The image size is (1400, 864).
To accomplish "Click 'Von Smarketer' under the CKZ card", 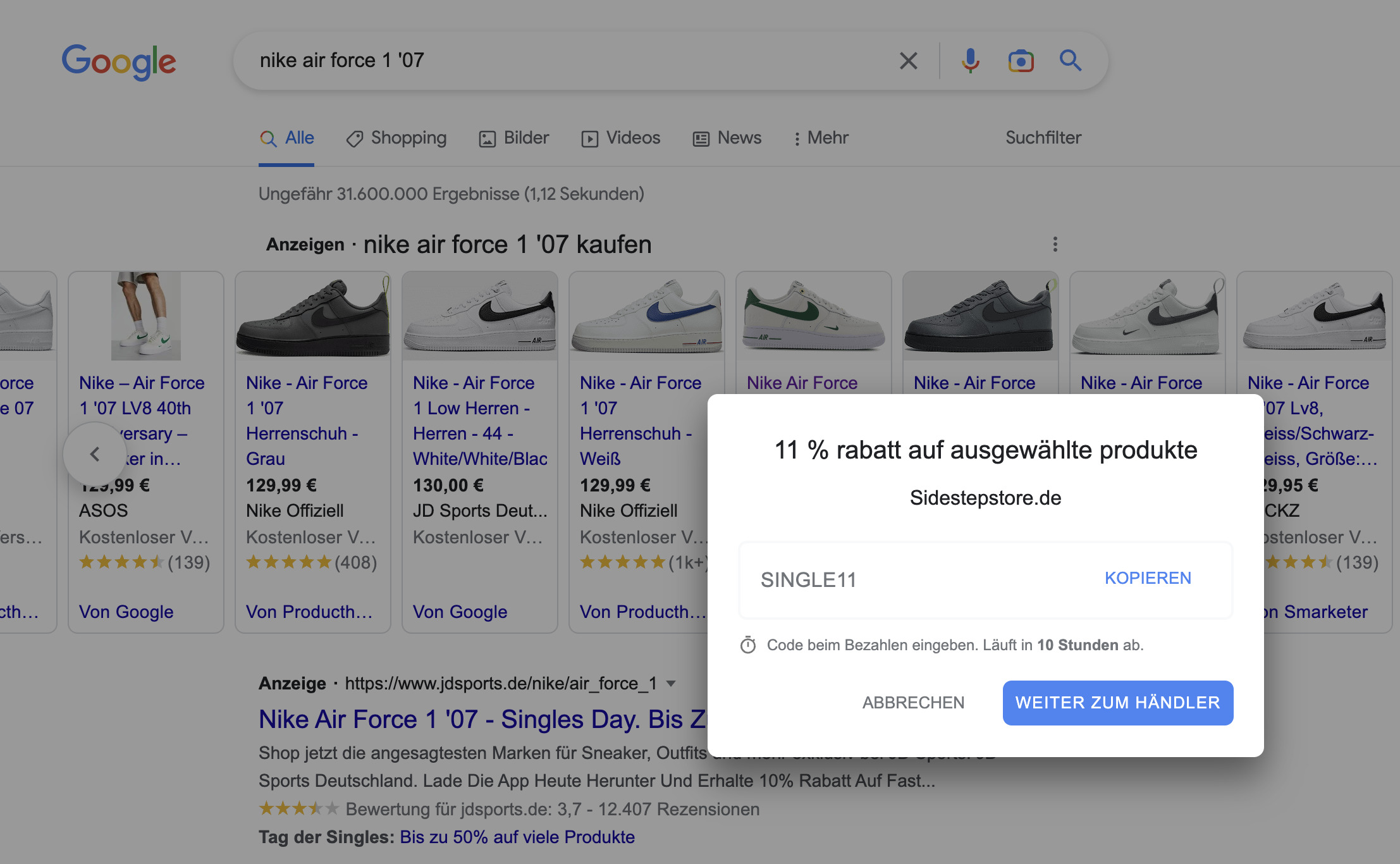I will tap(1317, 612).
